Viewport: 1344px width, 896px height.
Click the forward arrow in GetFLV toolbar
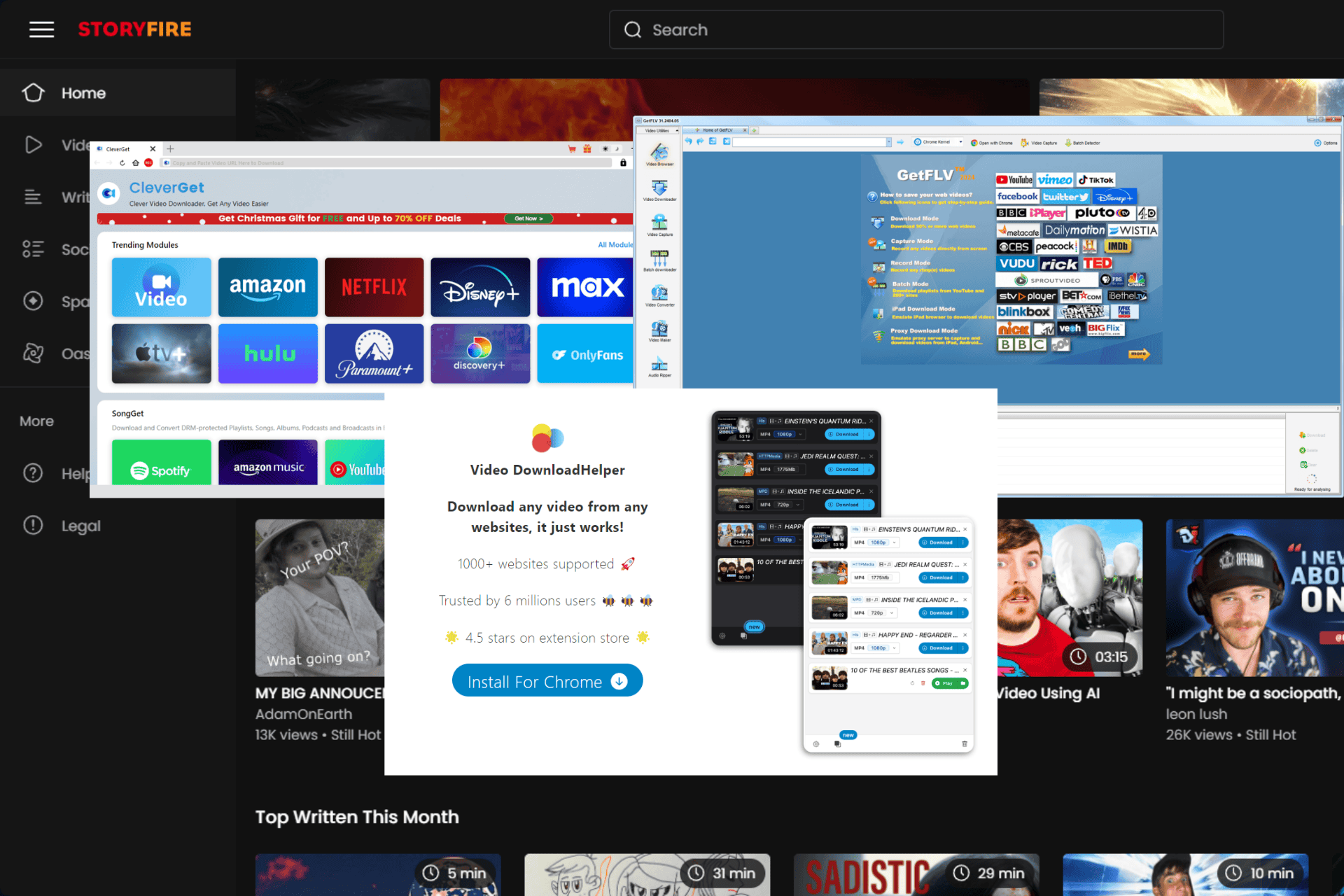700,142
